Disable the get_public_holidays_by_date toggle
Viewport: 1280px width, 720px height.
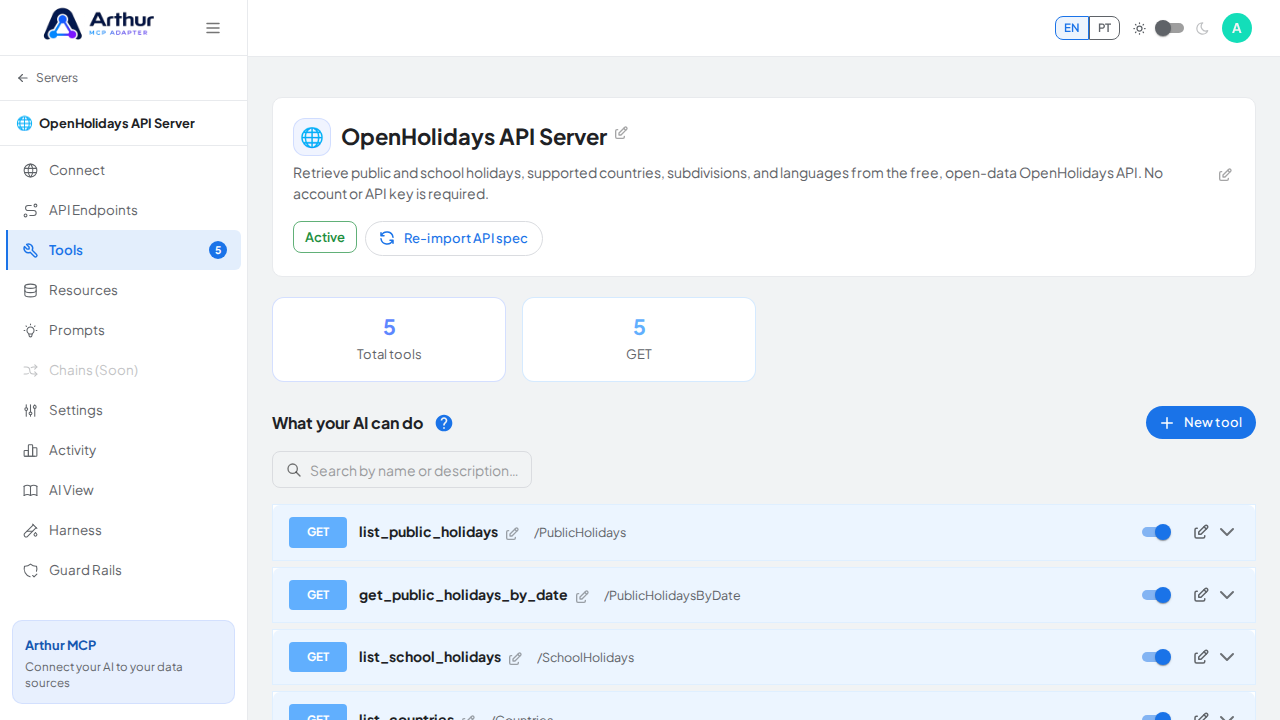point(1157,595)
